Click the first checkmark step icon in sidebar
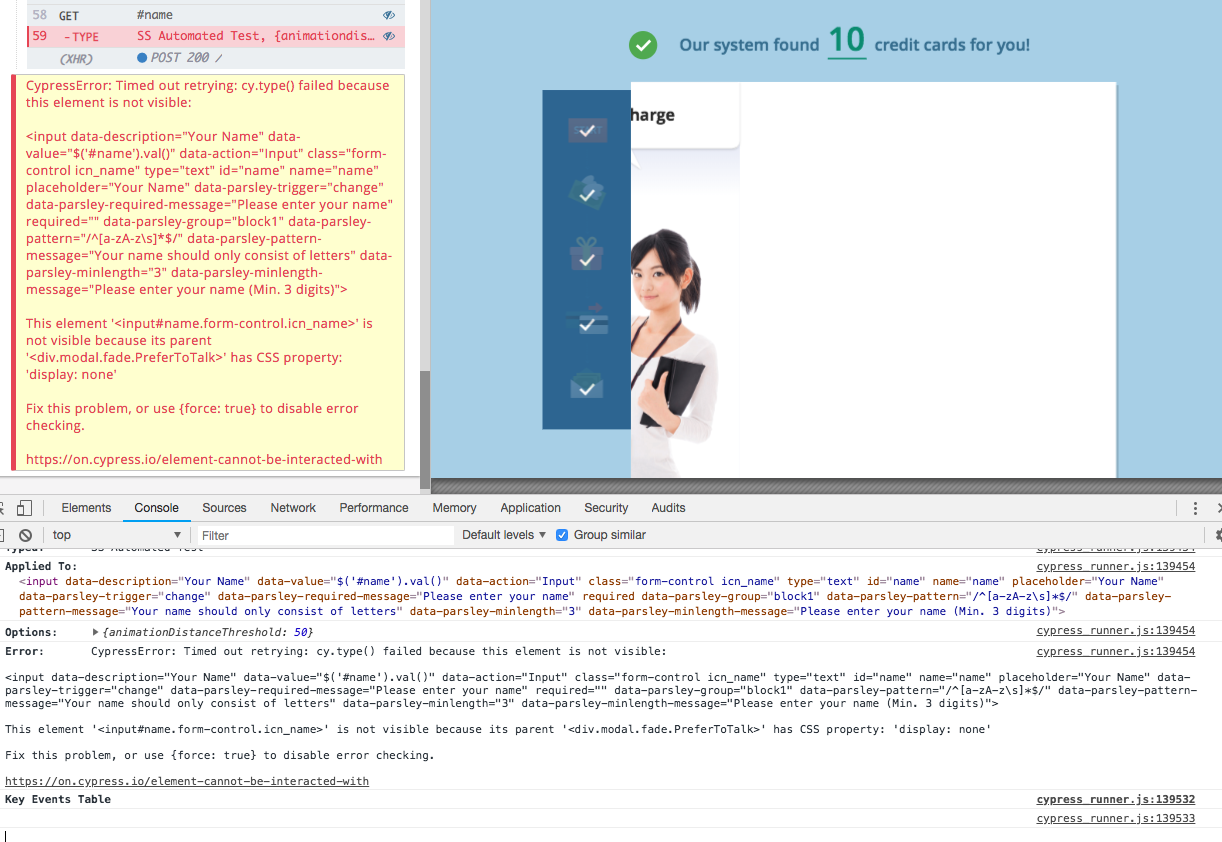 [587, 130]
